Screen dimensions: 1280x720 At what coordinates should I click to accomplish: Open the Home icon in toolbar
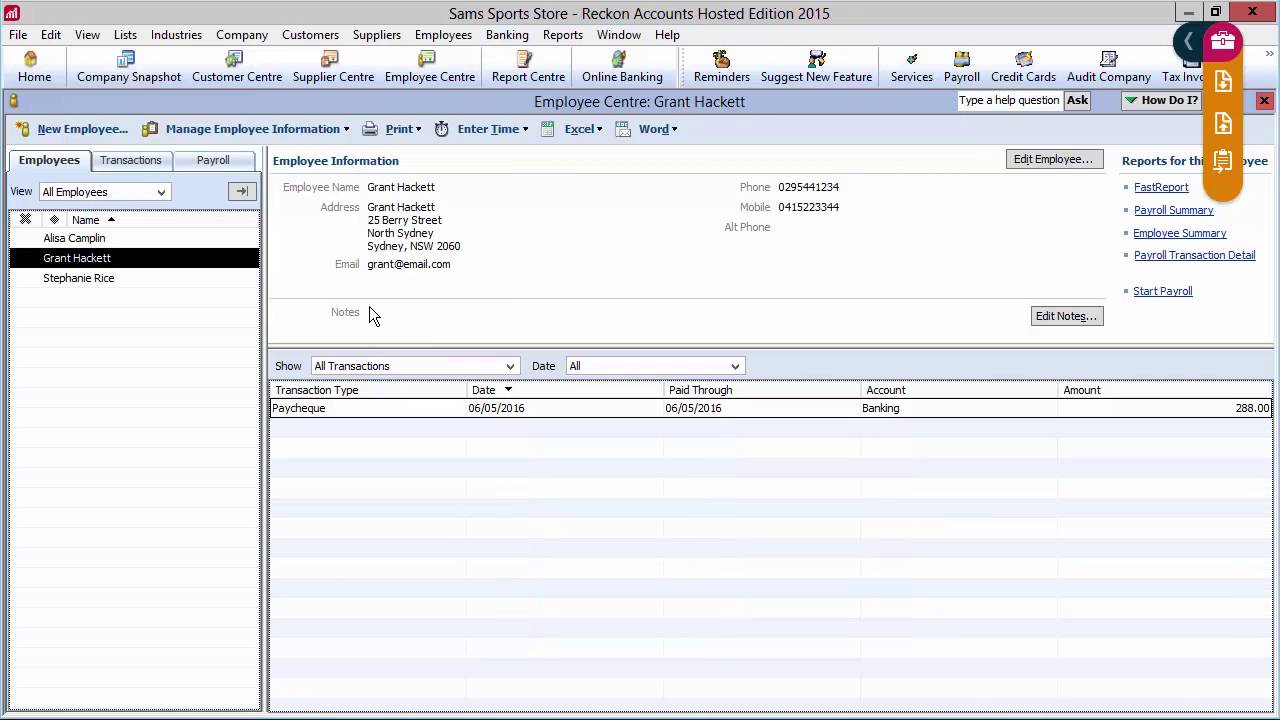pos(34,67)
